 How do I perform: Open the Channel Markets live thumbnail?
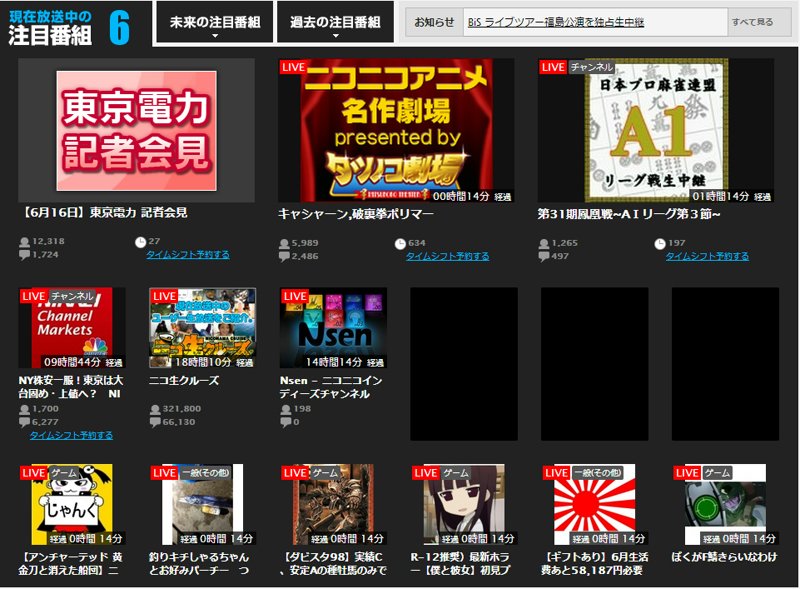click(x=71, y=328)
